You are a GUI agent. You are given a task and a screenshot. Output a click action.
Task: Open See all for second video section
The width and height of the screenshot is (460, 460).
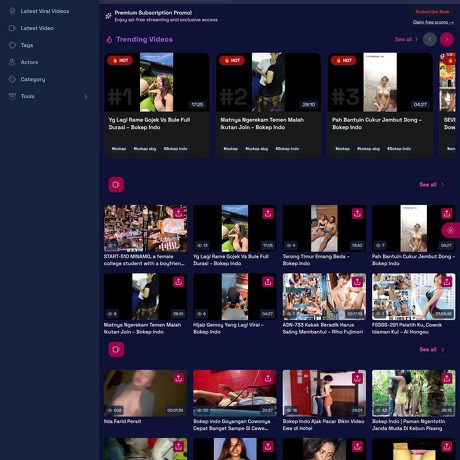432,349
